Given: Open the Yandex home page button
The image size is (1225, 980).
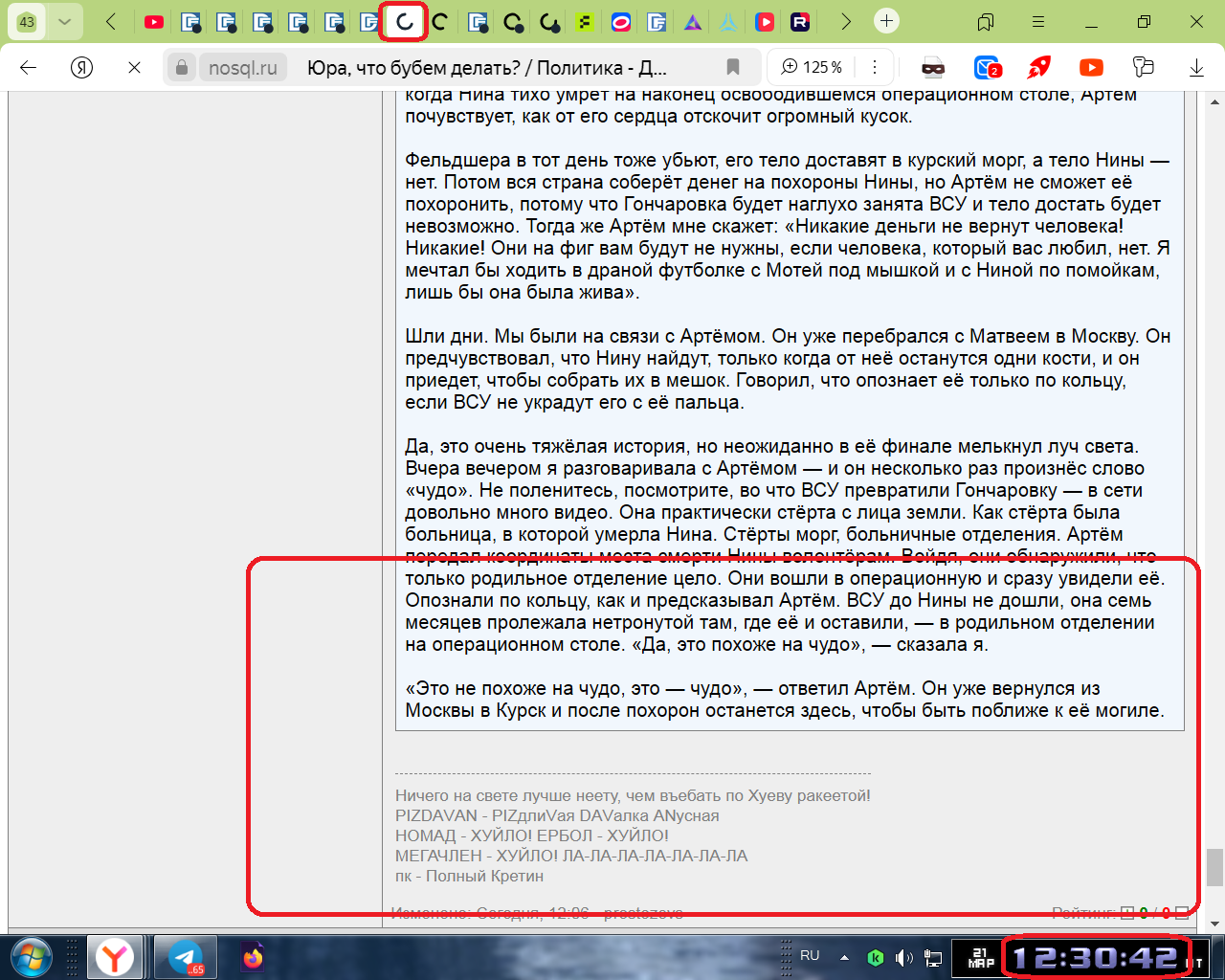Looking at the screenshot, I should pyautogui.click(x=82, y=67).
